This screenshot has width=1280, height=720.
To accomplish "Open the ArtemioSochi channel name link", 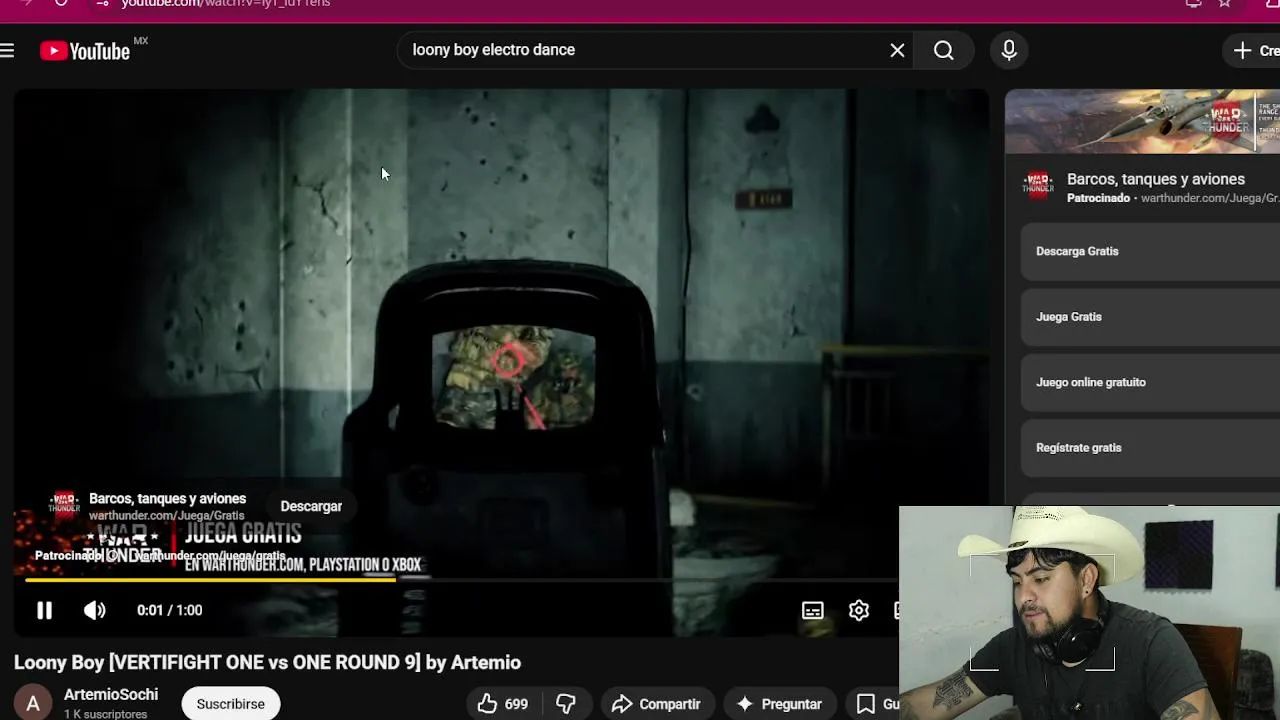I will click(x=111, y=694).
